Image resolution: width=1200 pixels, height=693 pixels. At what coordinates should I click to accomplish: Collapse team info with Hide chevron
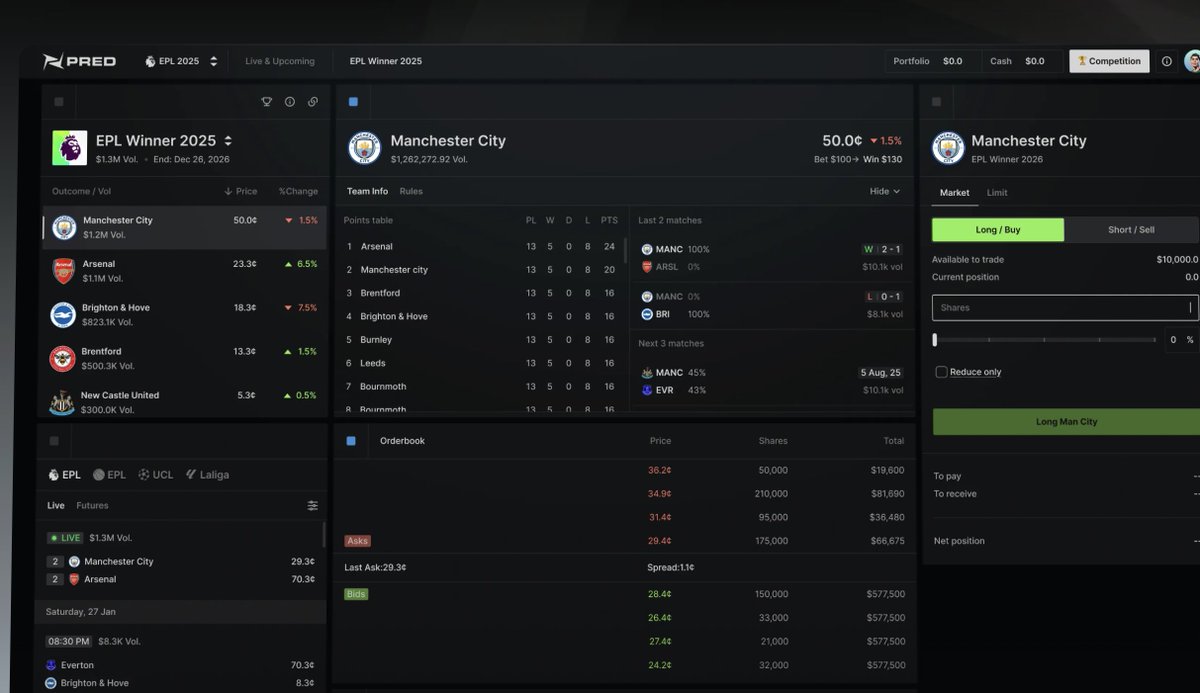[x=886, y=191]
